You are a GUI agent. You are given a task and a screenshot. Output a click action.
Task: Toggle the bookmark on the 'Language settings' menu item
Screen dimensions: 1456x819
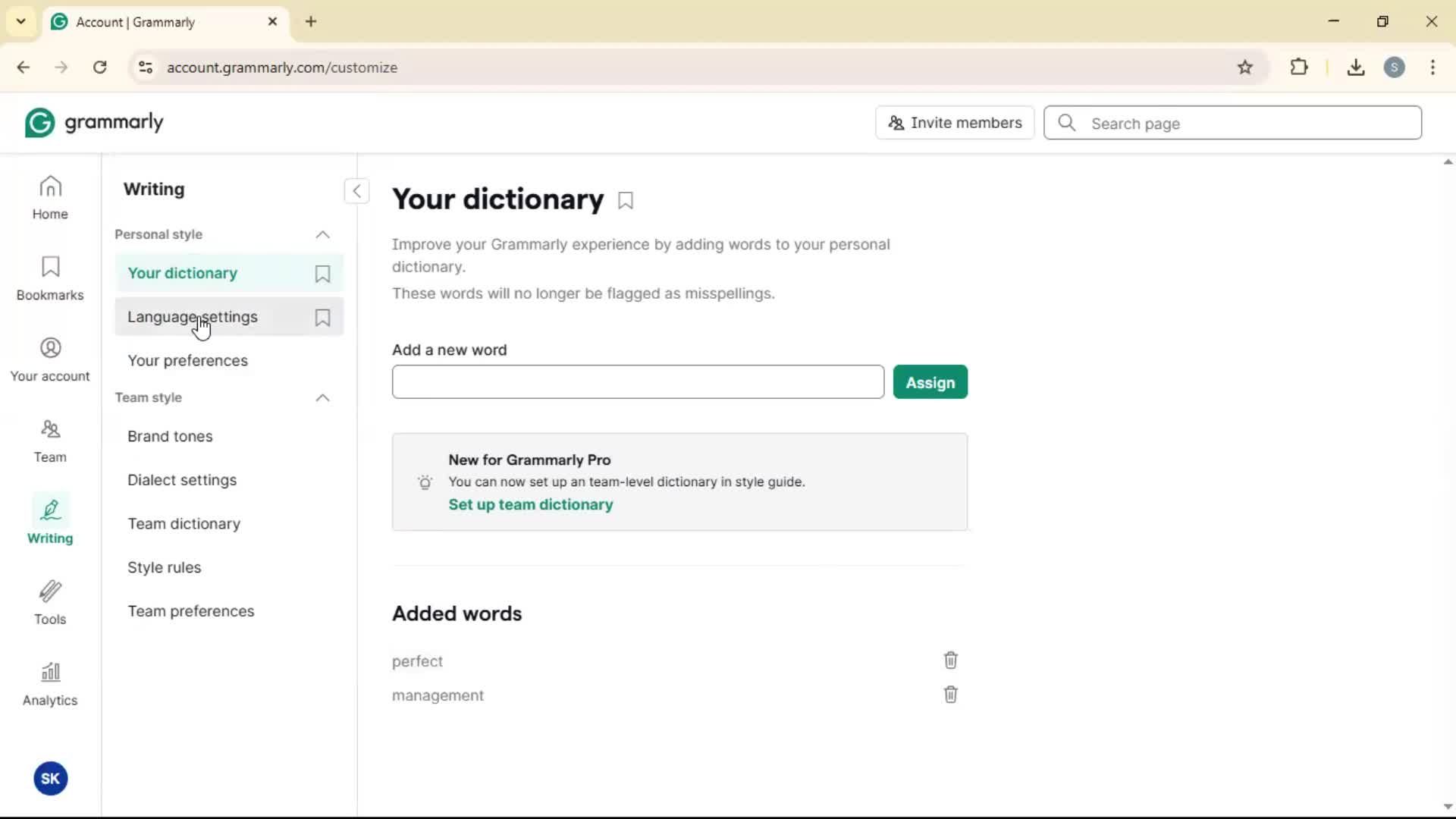[x=322, y=318]
